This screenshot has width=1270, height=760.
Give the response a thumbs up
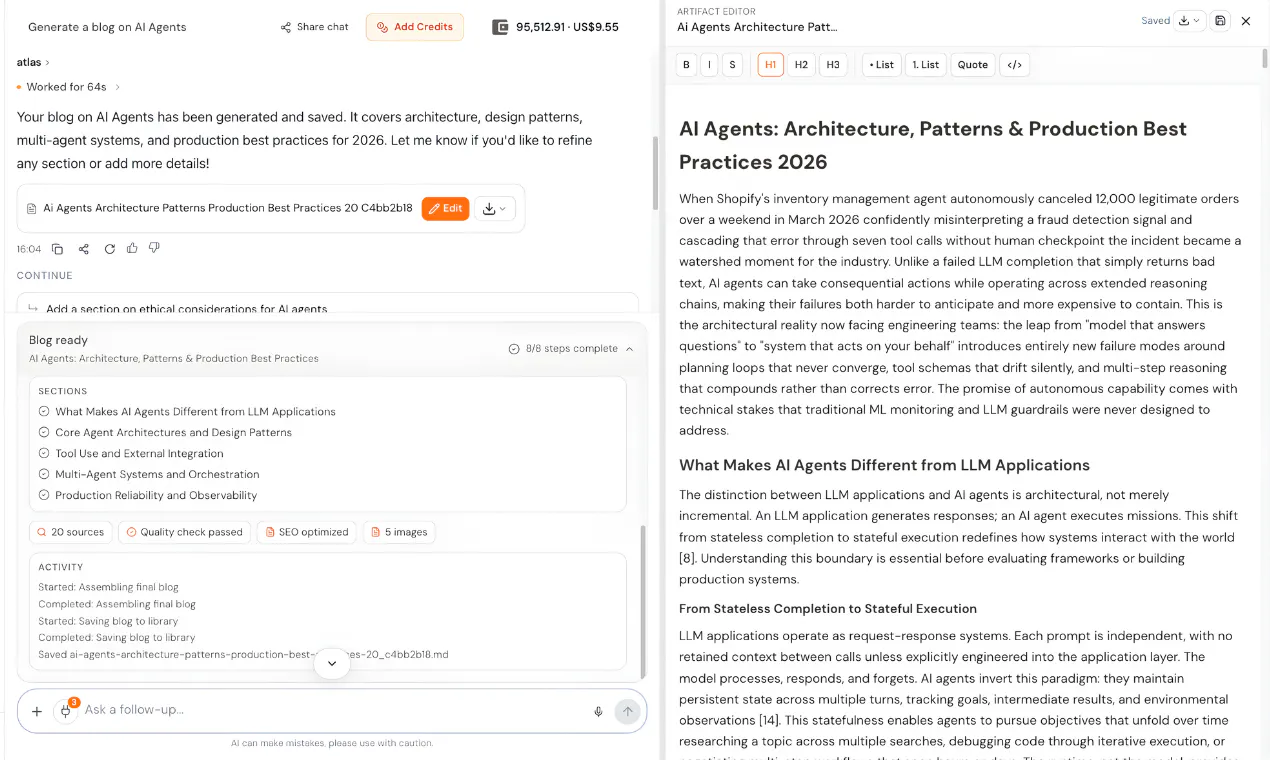[132, 248]
